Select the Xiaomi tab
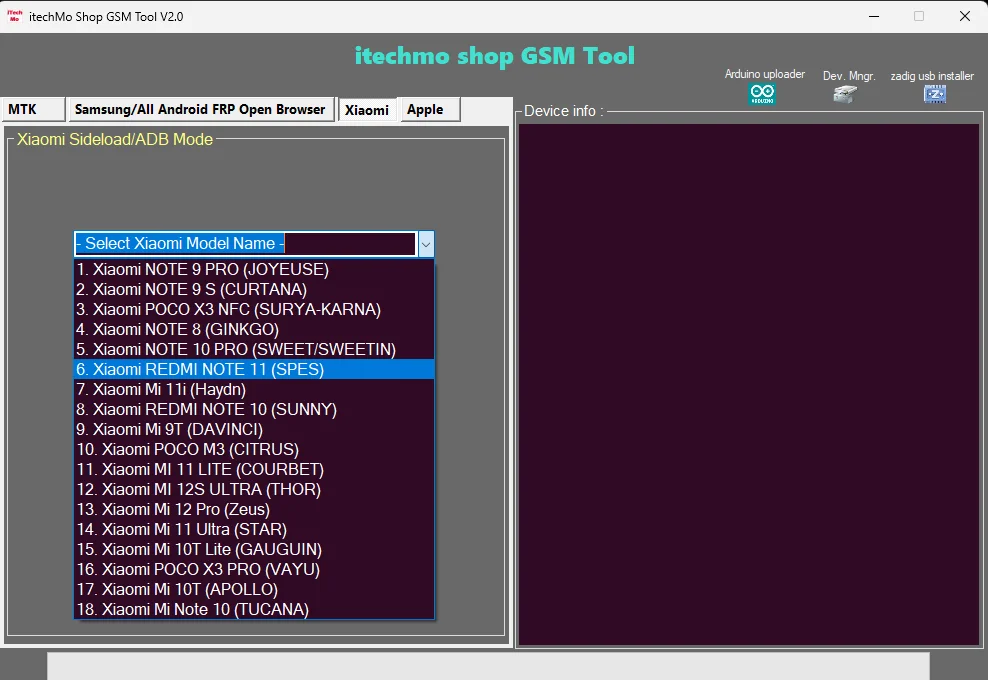This screenshot has height=680, width=988. [367, 110]
